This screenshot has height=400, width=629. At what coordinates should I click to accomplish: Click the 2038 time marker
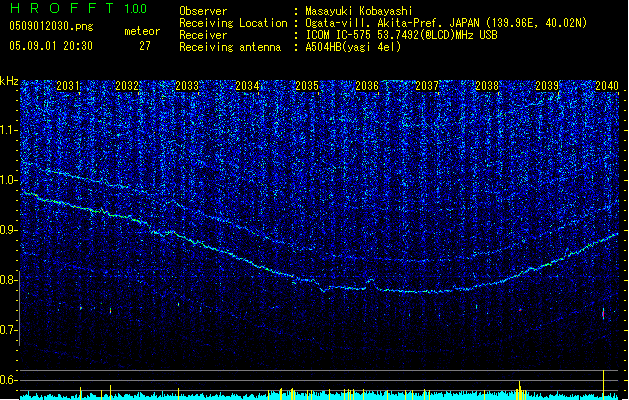(x=487, y=87)
